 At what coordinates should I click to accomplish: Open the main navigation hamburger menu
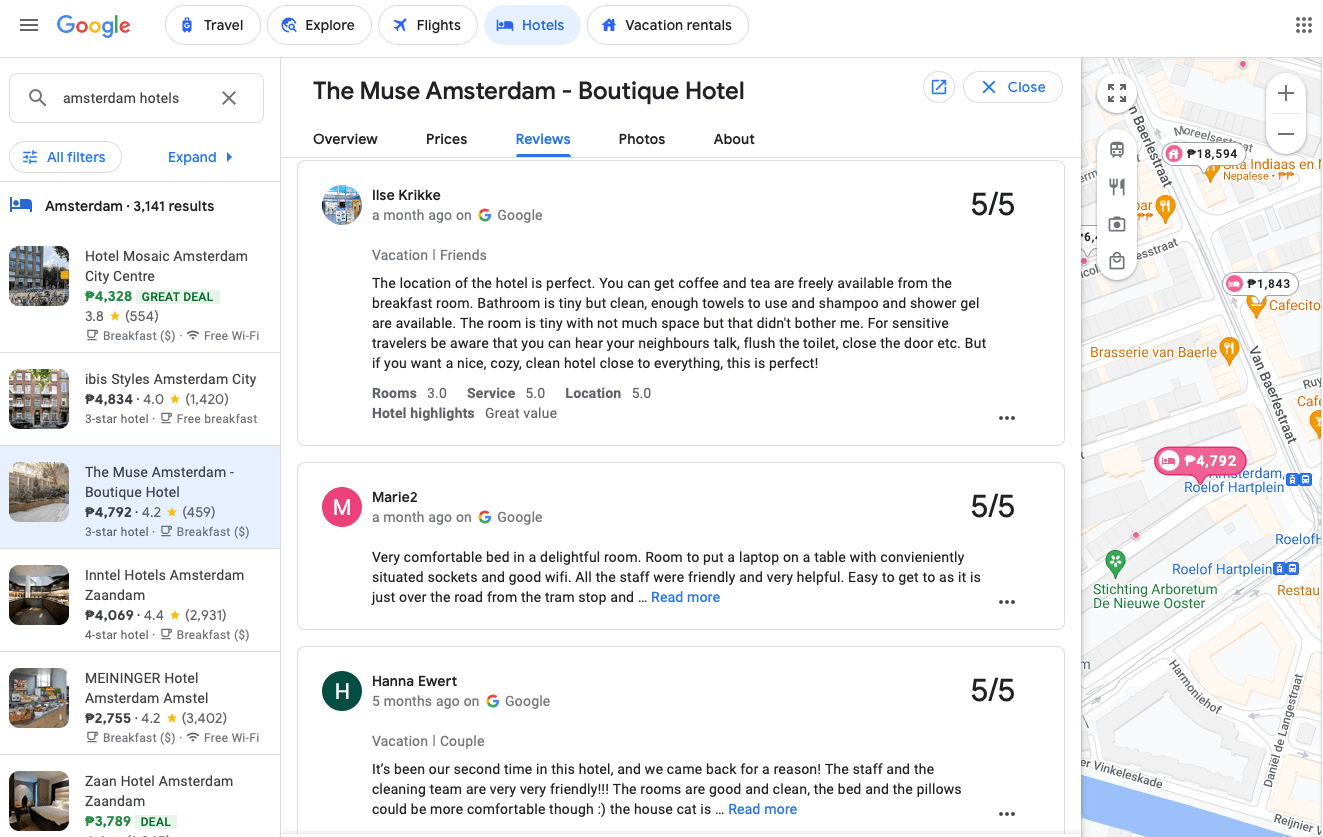[28, 24]
